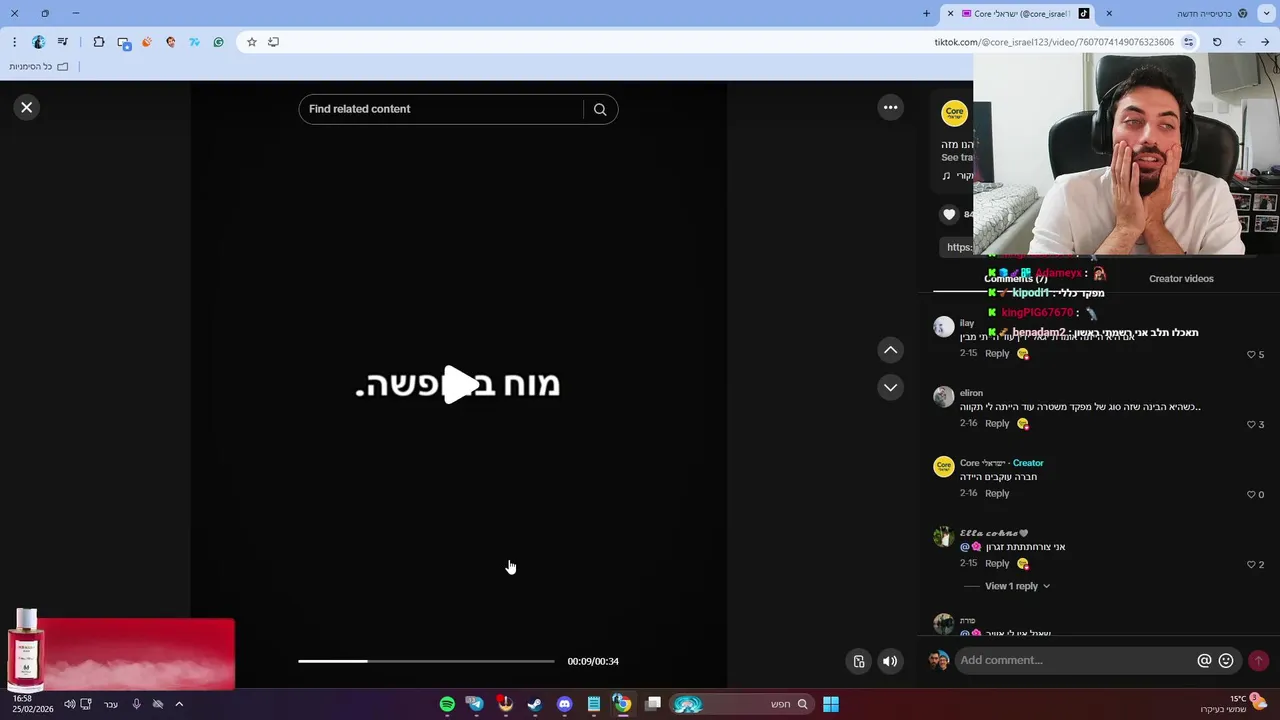Open the Extensions puzzle icon
The image size is (1280, 720).
(99, 42)
